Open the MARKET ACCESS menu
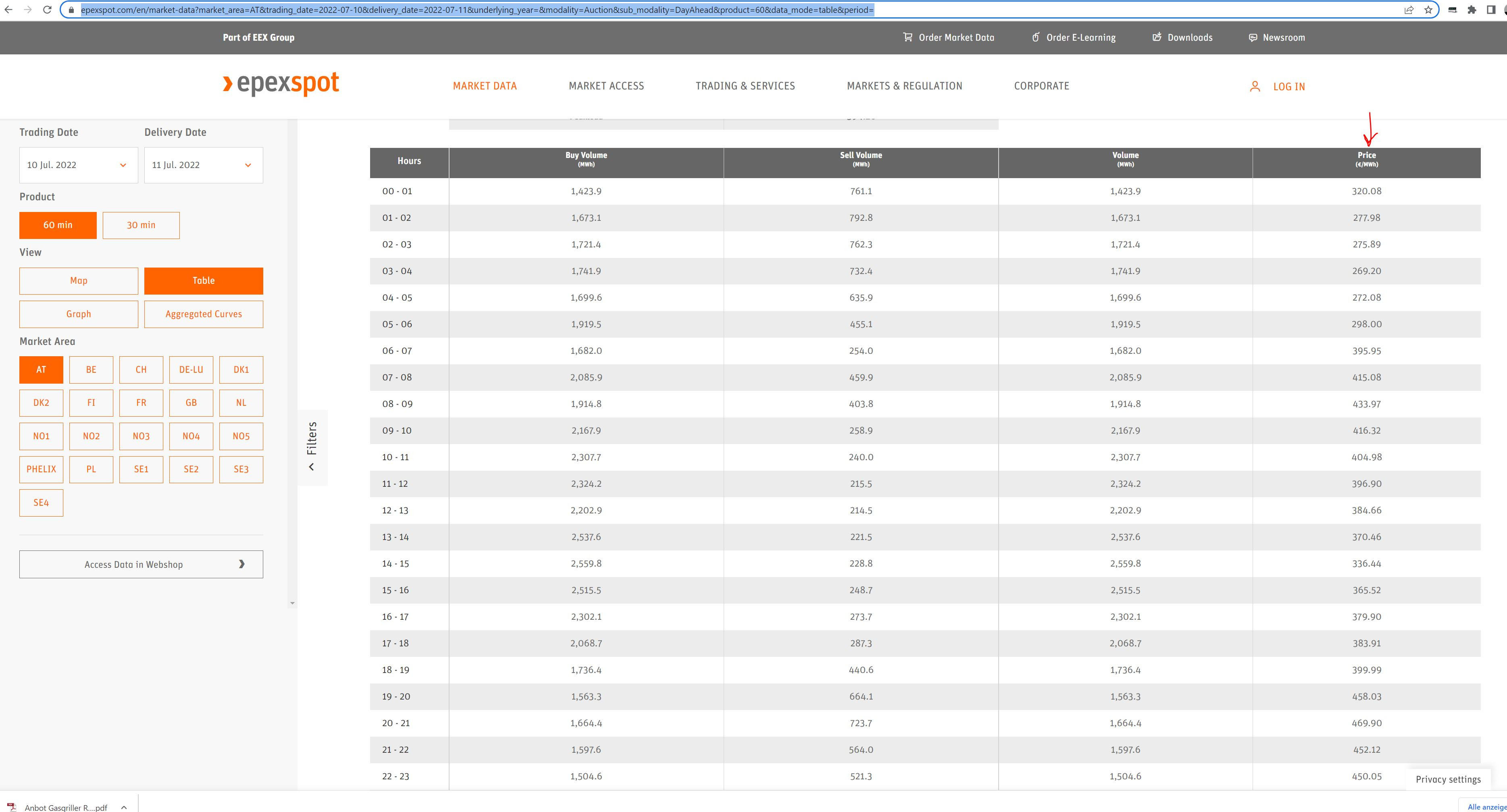Image resolution: width=1507 pixels, height=812 pixels. click(606, 86)
